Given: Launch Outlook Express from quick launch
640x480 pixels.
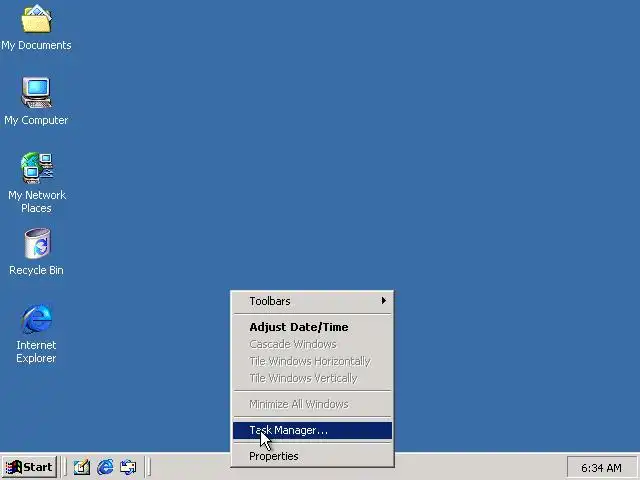Looking at the screenshot, I should tap(128, 467).
